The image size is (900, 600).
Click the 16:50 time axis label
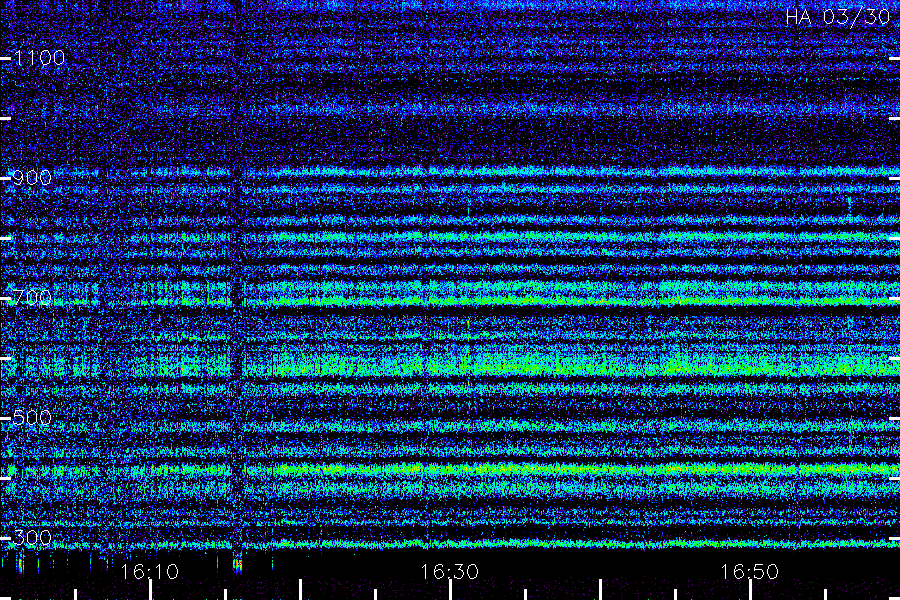coord(750,572)
